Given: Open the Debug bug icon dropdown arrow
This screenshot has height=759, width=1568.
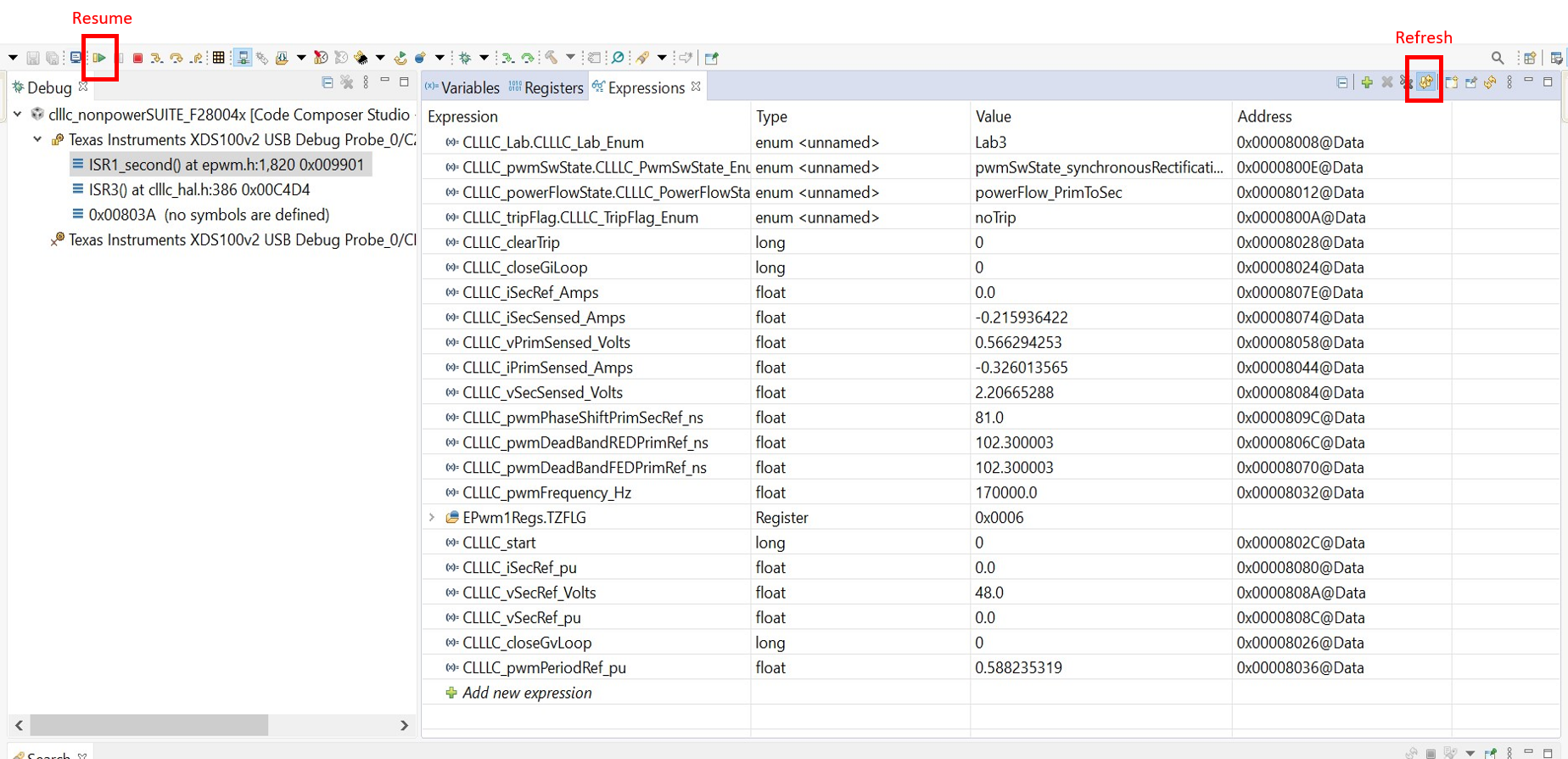Looking at the screenshot, I should coord(484,58).
